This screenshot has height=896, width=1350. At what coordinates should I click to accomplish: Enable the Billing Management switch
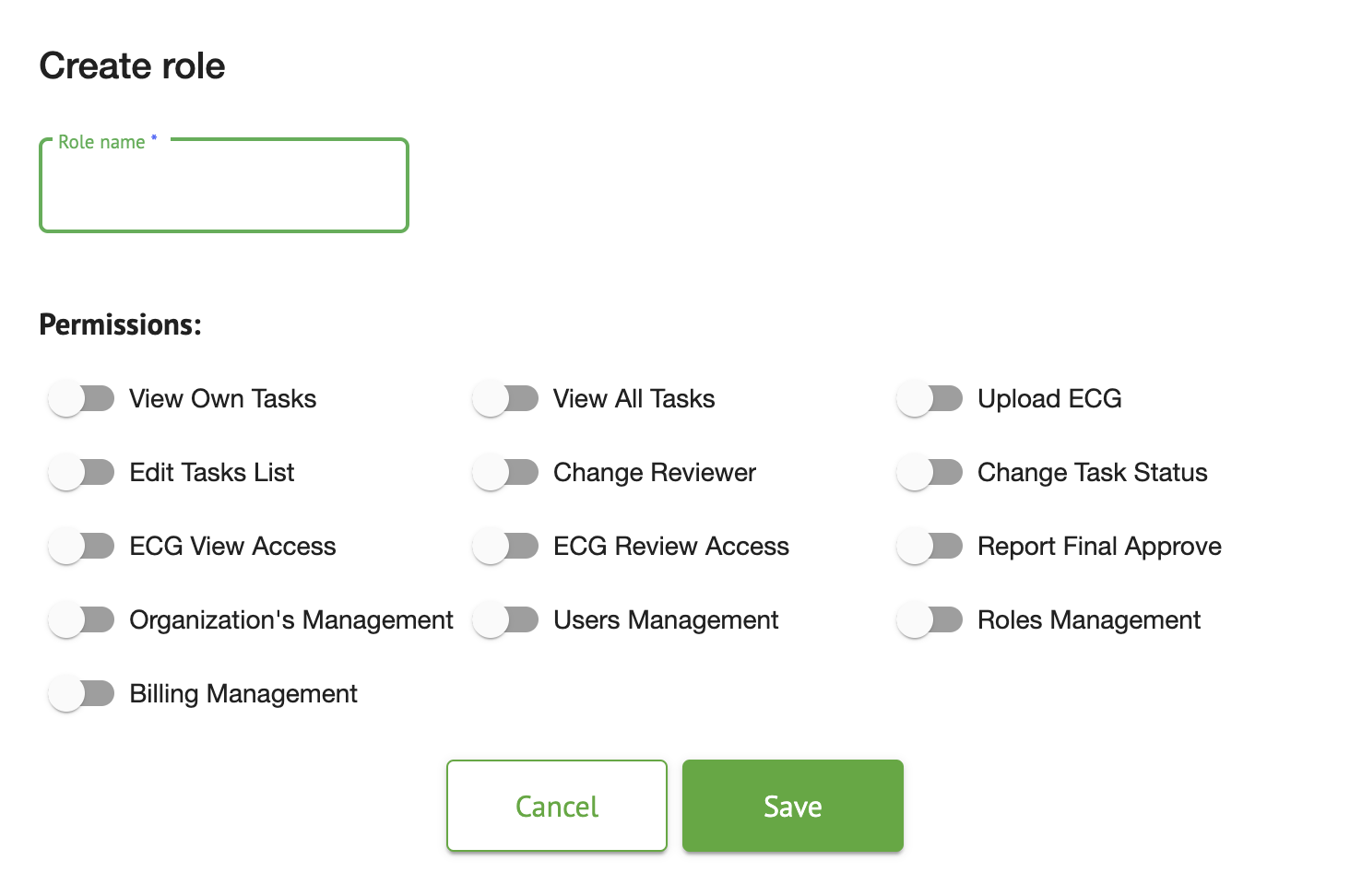pyautogui.click(x=81, y=694)
